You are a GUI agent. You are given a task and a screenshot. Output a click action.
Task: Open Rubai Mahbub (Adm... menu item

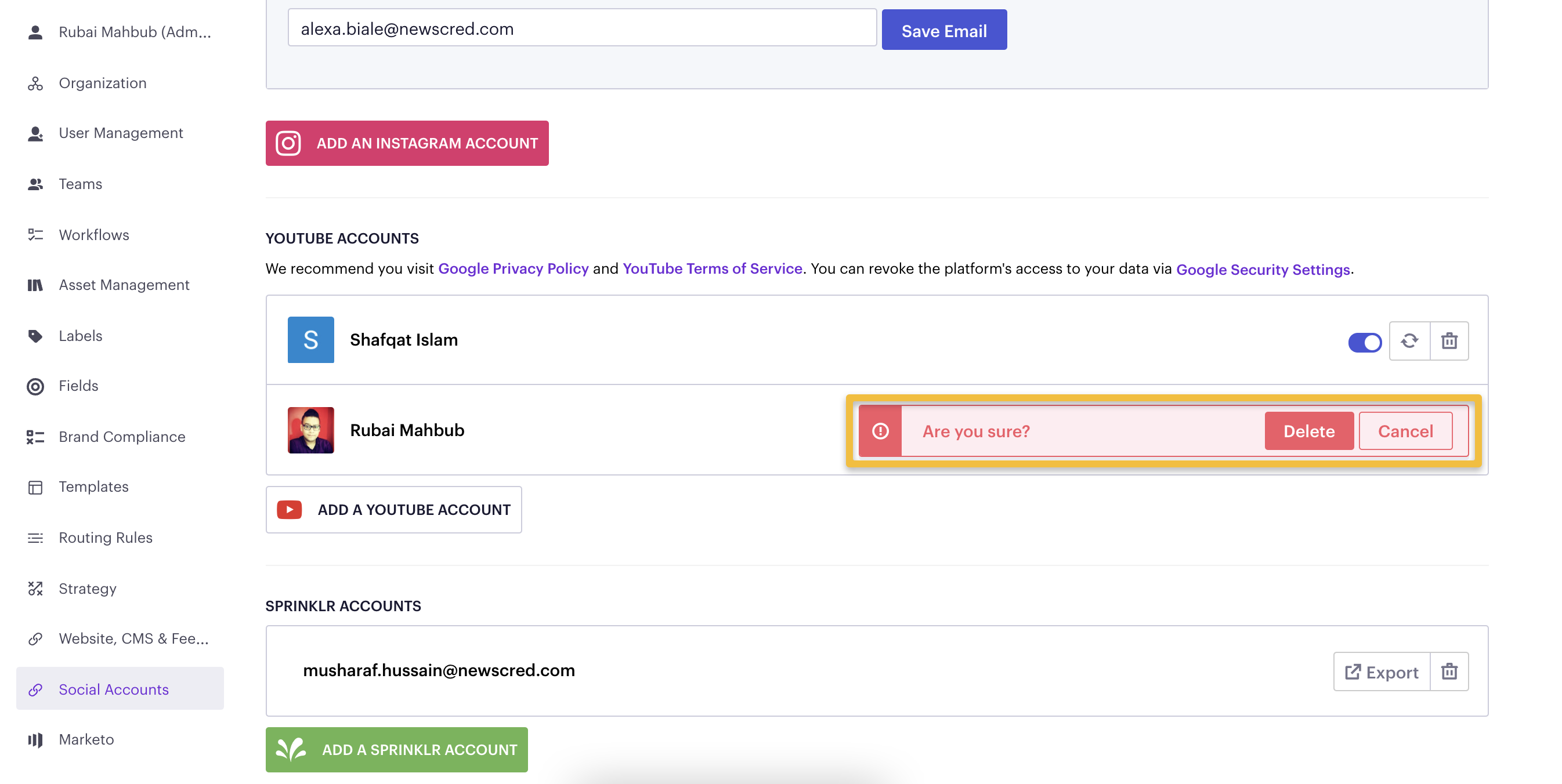point(120,32)
